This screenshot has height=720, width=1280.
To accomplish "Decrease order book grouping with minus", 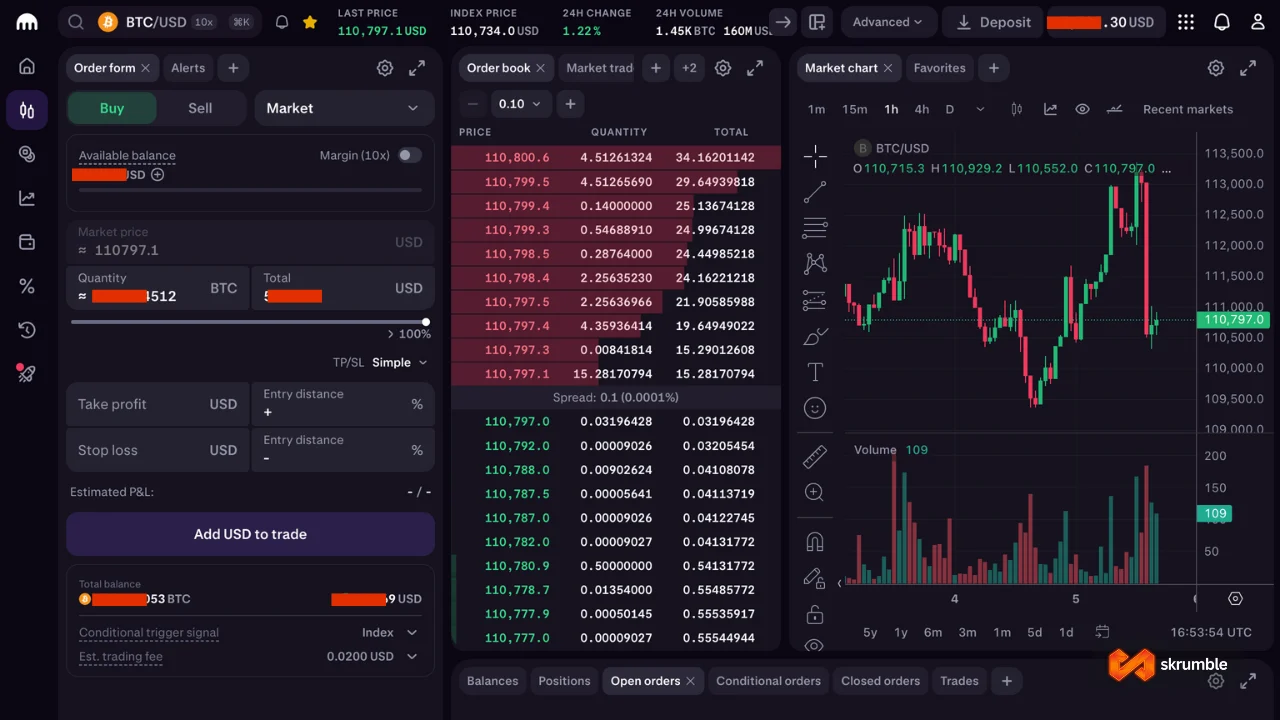I will pyautogui.click(x=473, y=104).
